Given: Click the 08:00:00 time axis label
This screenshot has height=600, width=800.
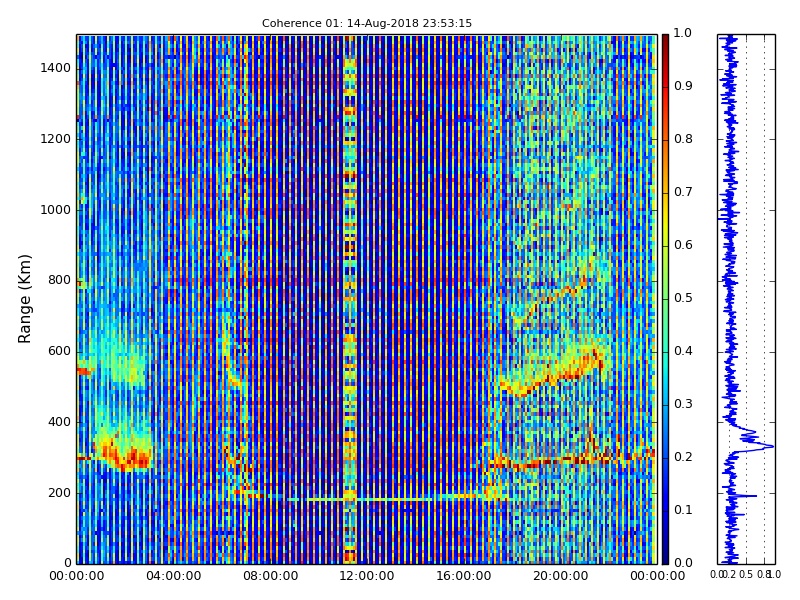Looking at the screenshot, I should tap(270, 576).
